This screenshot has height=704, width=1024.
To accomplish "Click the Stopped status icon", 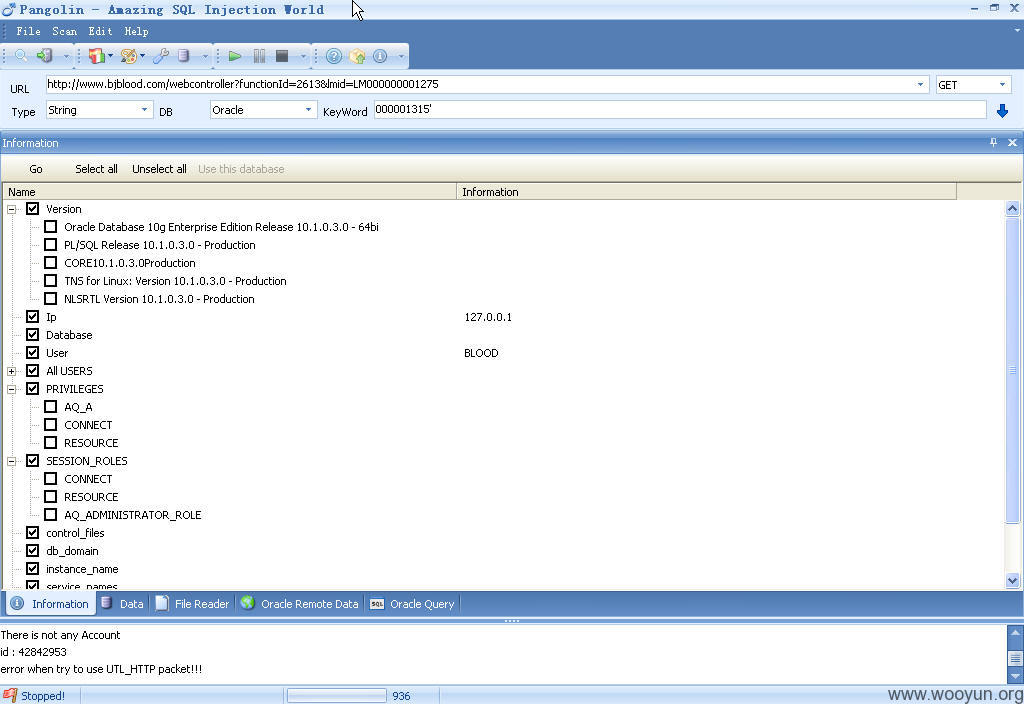I will point(9,696).
